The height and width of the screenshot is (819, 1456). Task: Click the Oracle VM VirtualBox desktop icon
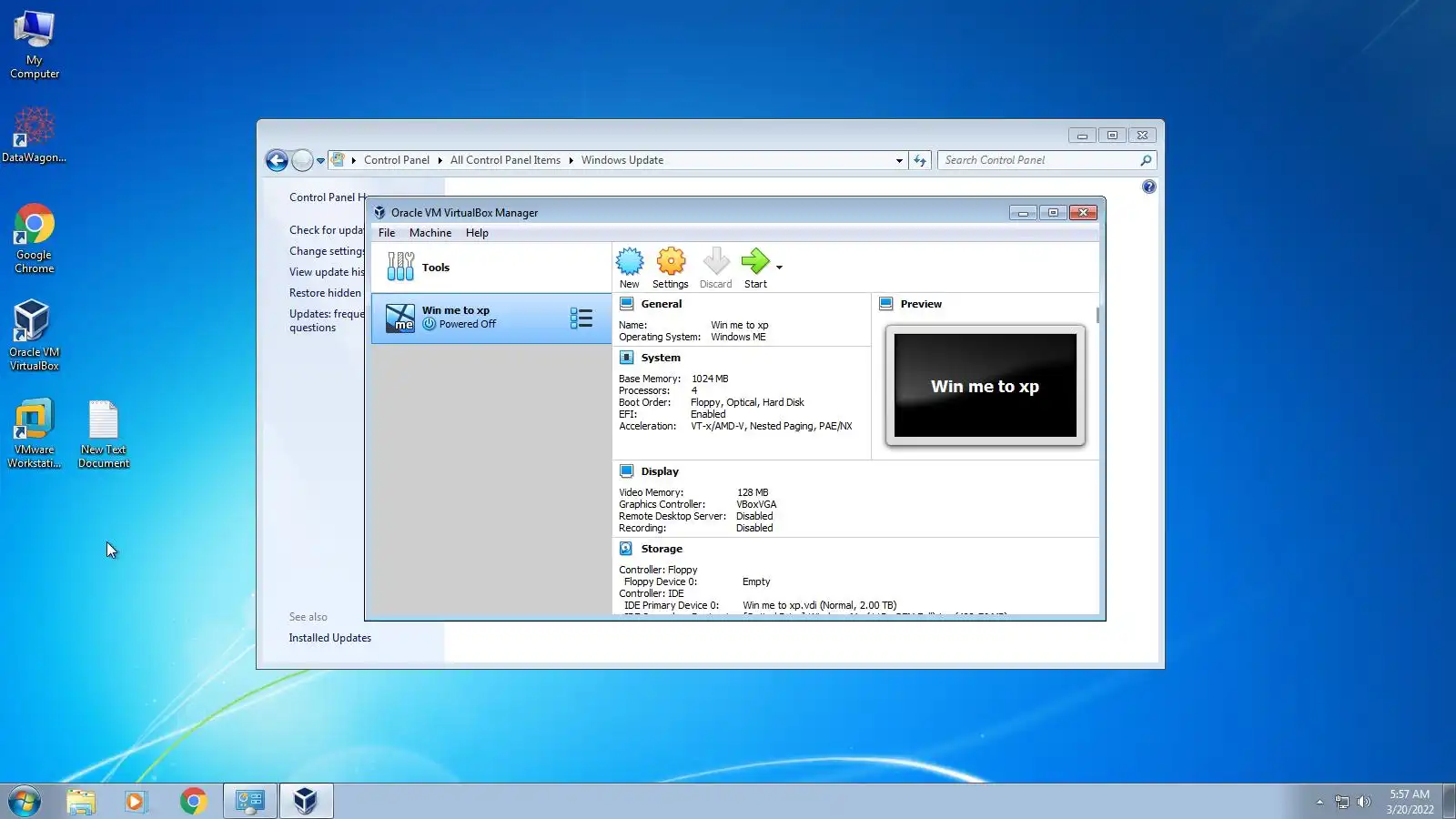[x=35, y=336]
